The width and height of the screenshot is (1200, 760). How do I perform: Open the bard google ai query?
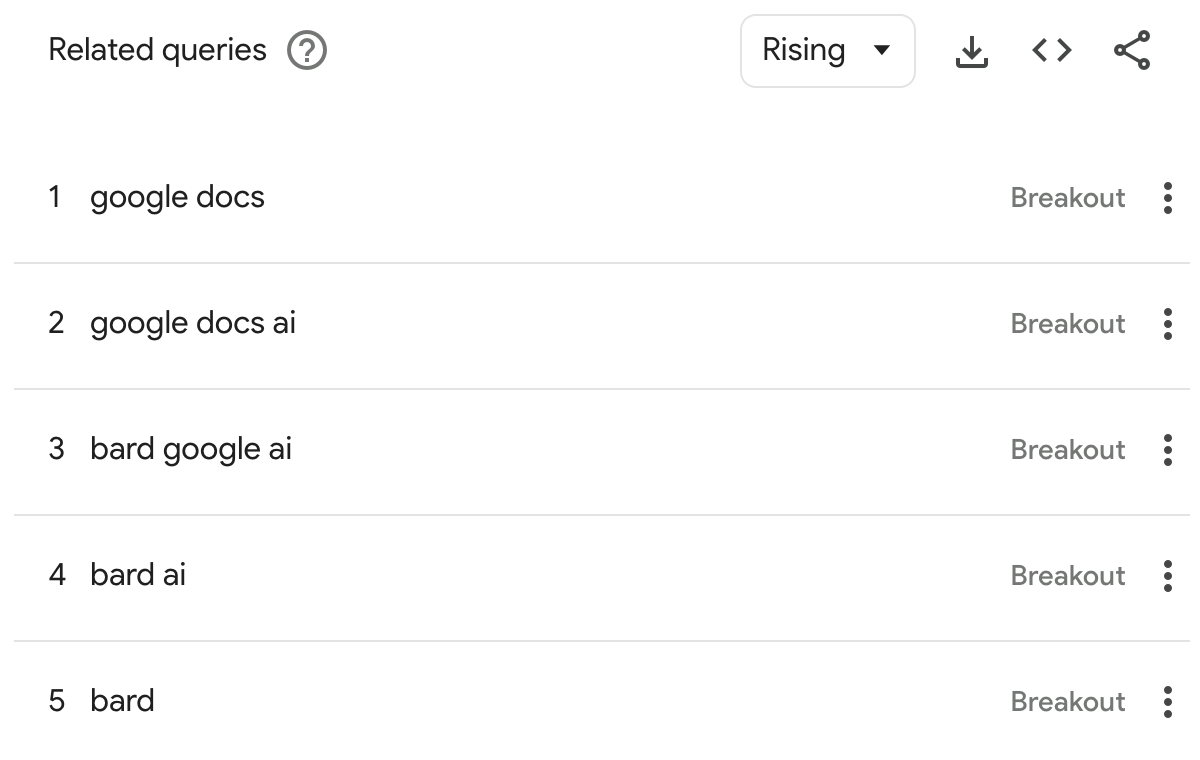[190, 449]
